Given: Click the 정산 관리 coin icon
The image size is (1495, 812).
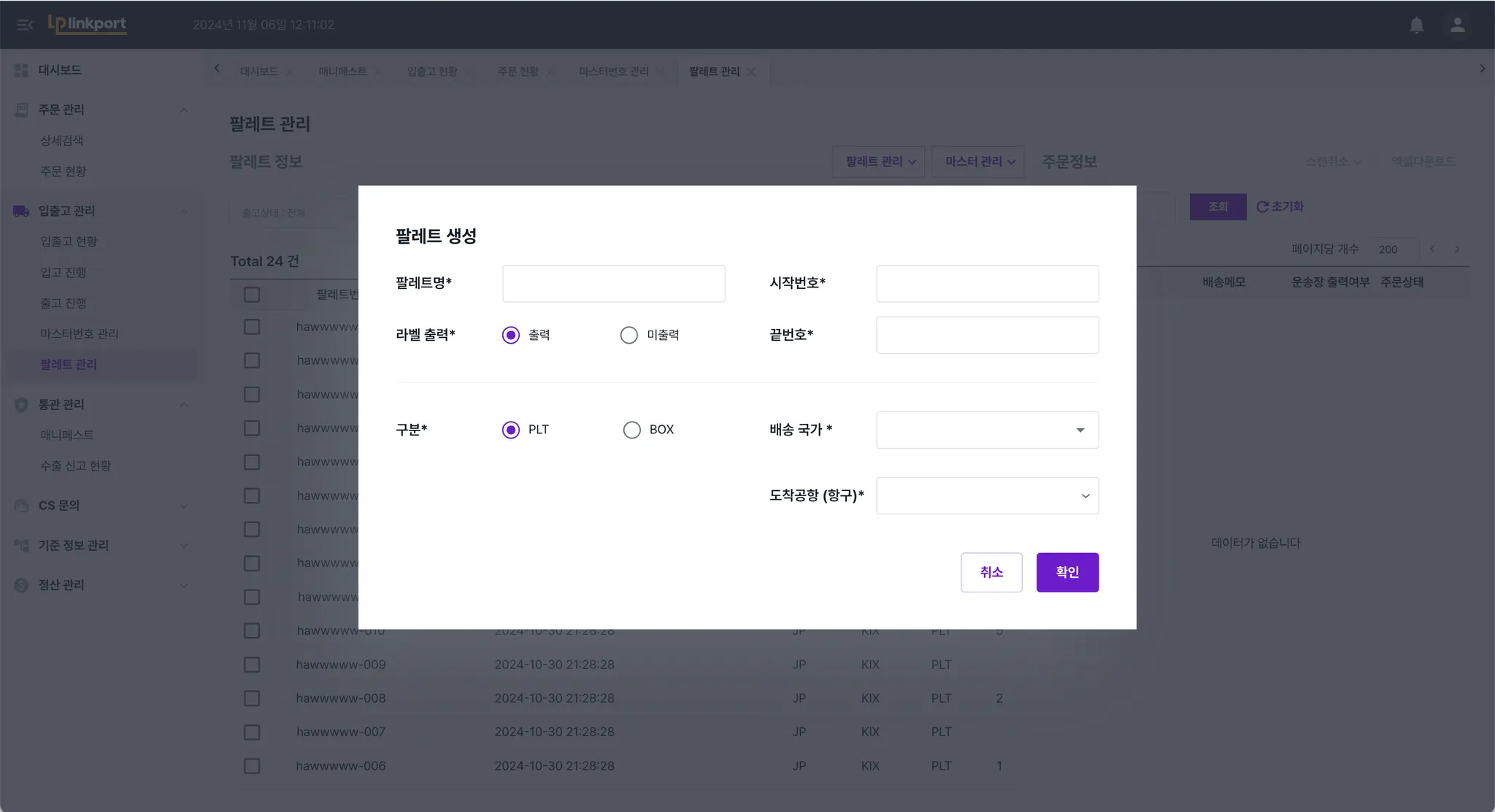Looking at the screenshot, I should (21, 585).
